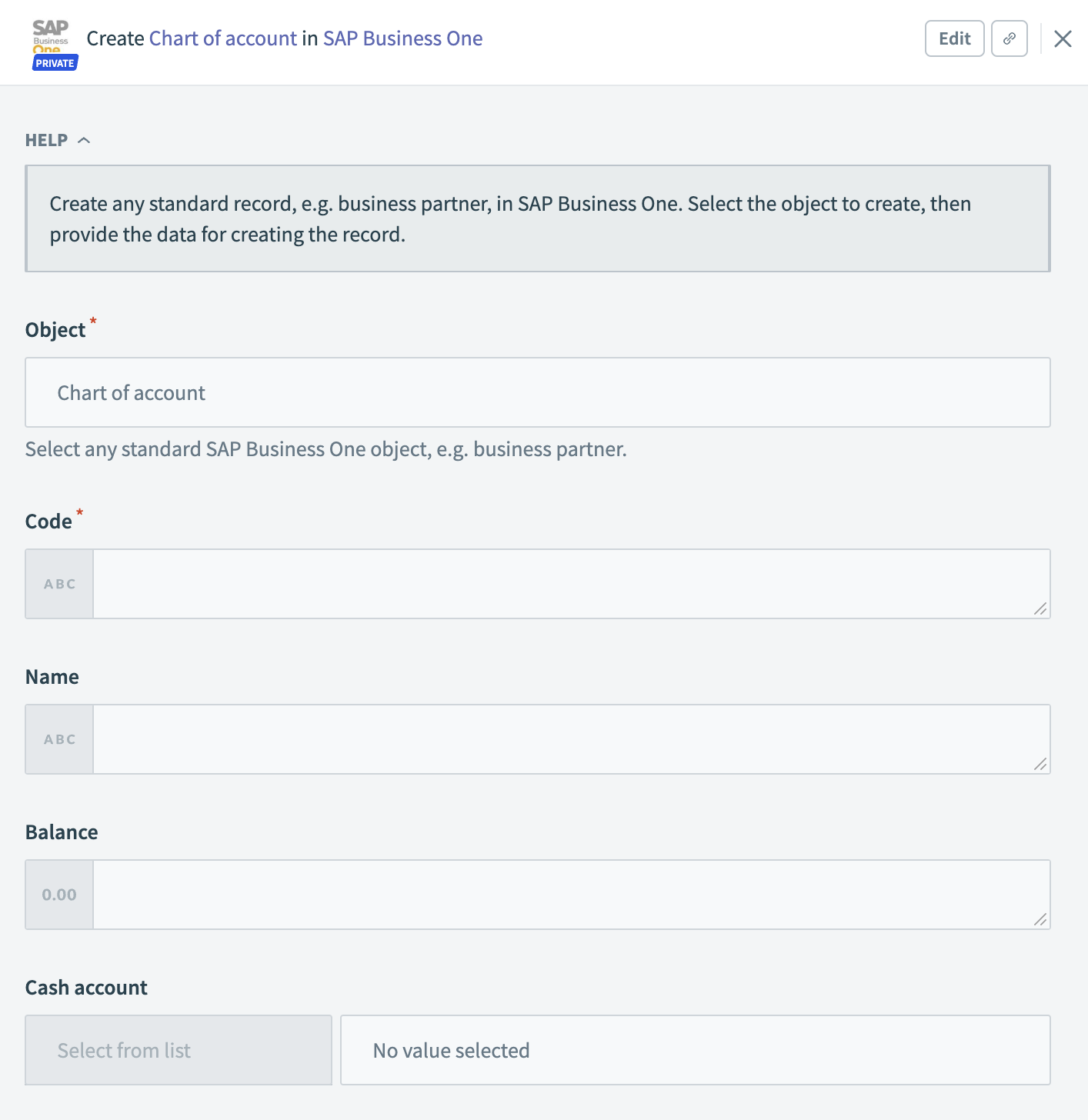The width and height of the screenshot is (1088, 1120).
Task: Click the ABC icon on the Name field
Action: tap(58, 739)
